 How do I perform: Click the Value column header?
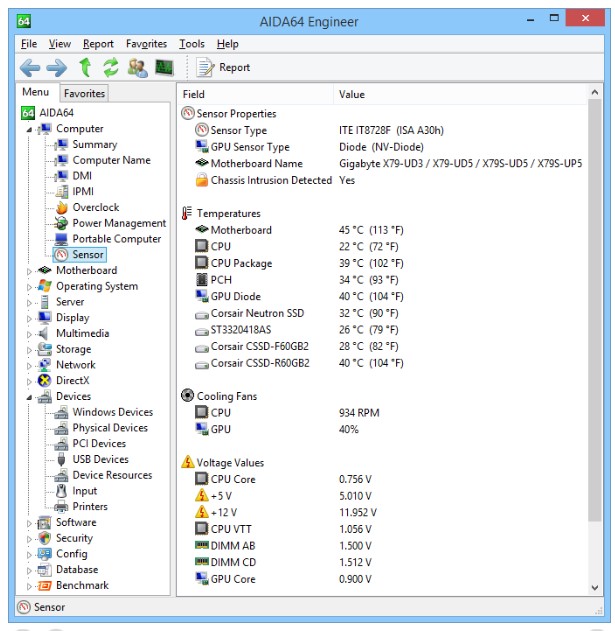tap(460, 94)
